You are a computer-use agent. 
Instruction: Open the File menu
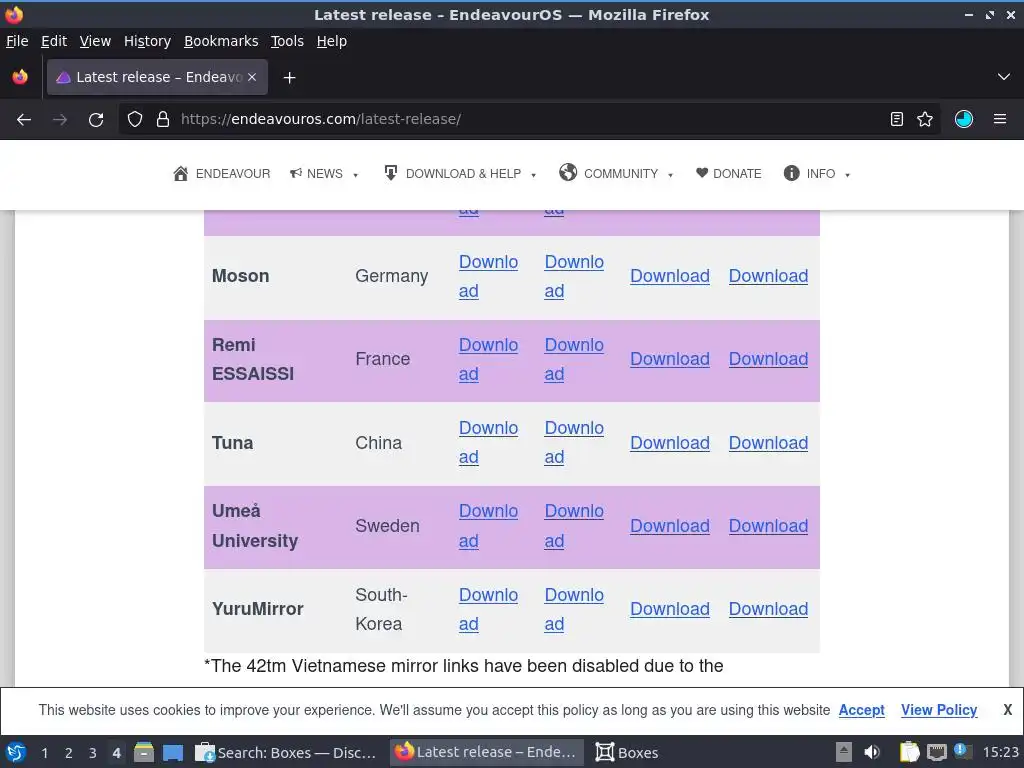point(17,41)
